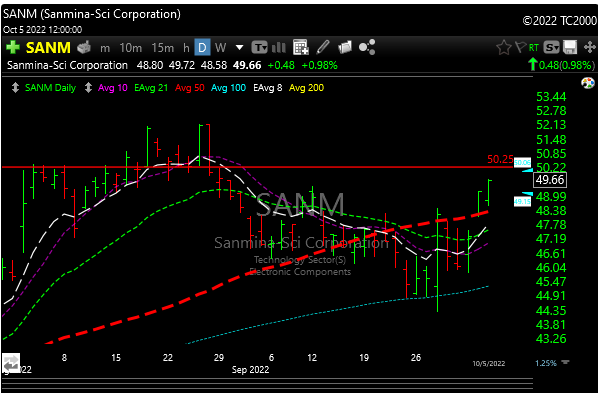Viewport: 598px width, 393px height.
Task: Toggle the RT real-time indicator
Action: click(534, 48)
